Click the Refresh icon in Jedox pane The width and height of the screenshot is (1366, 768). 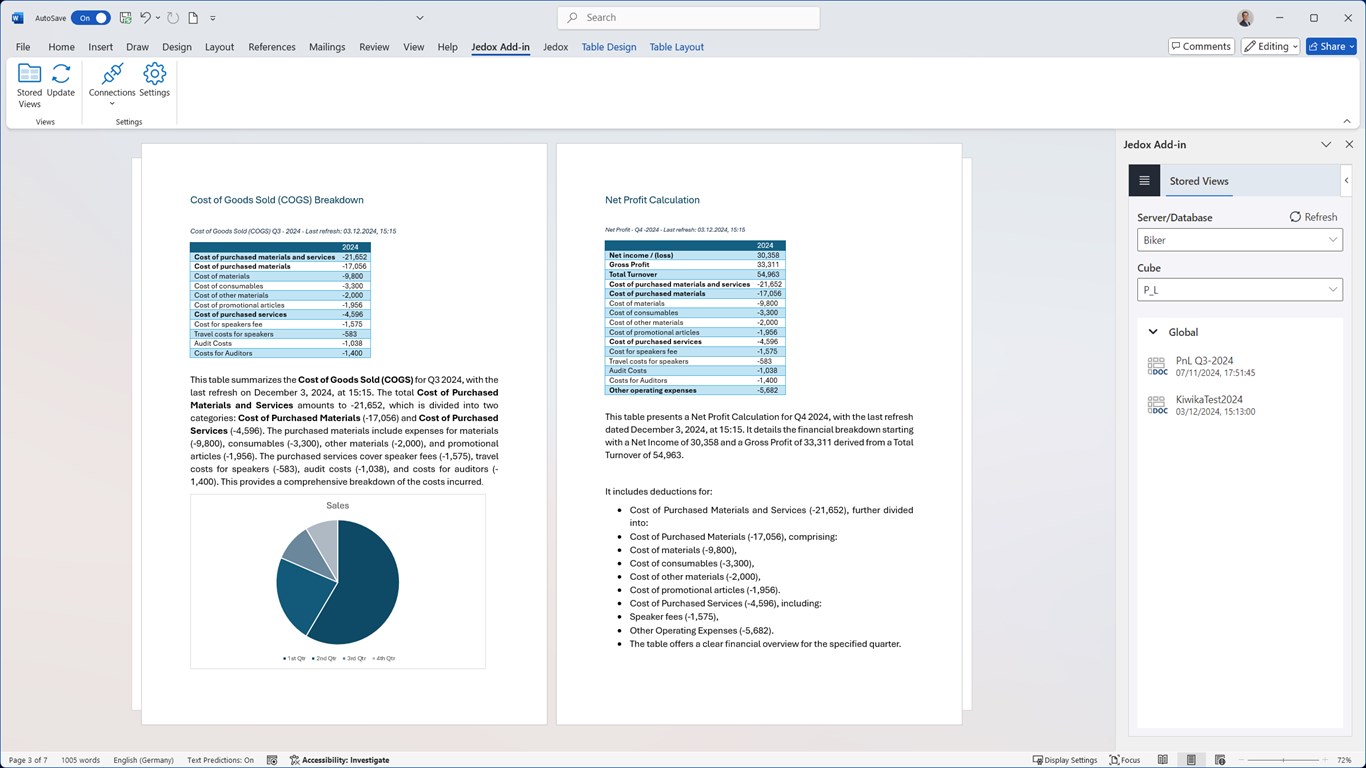coord(1313,217)
